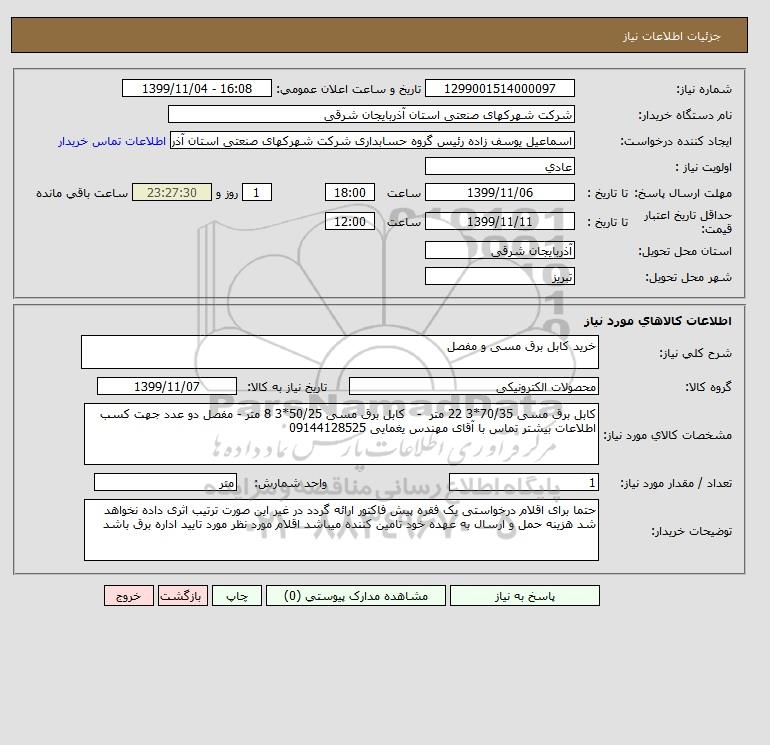Click label مهلت ارسال پاسخ

point(683,193)
